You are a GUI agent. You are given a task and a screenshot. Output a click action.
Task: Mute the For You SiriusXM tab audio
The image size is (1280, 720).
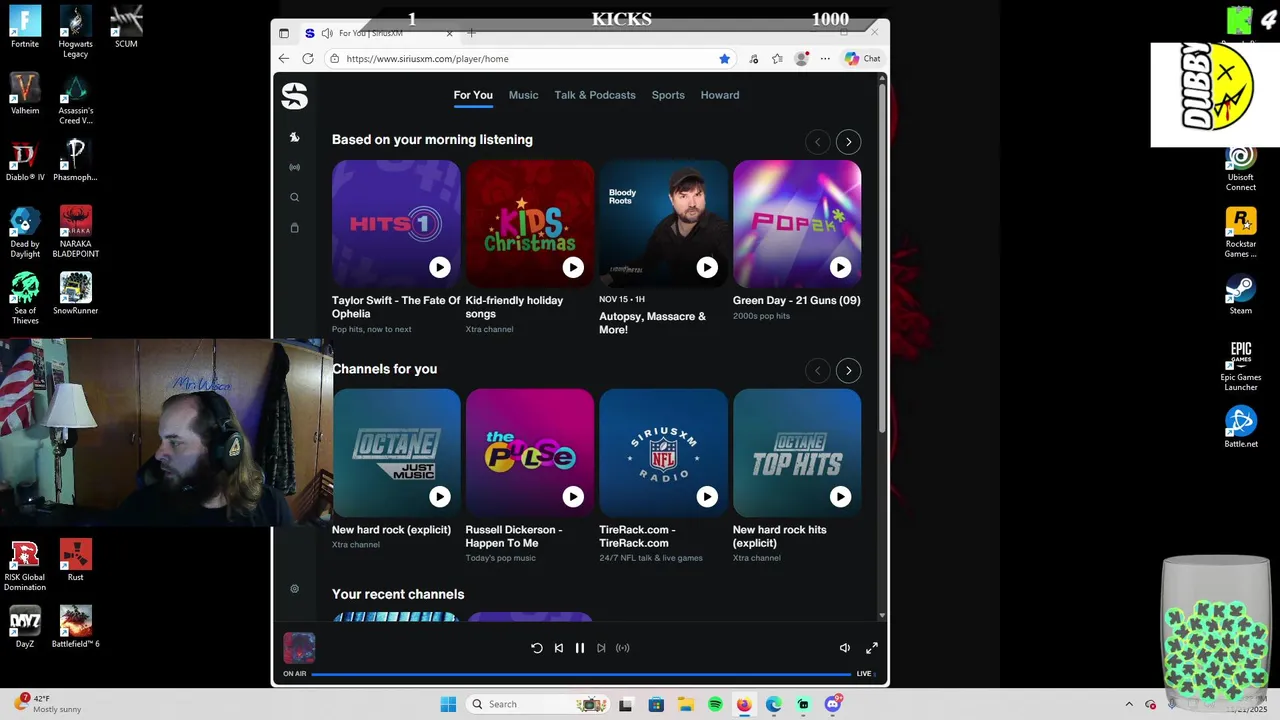[x=326, y=33]
